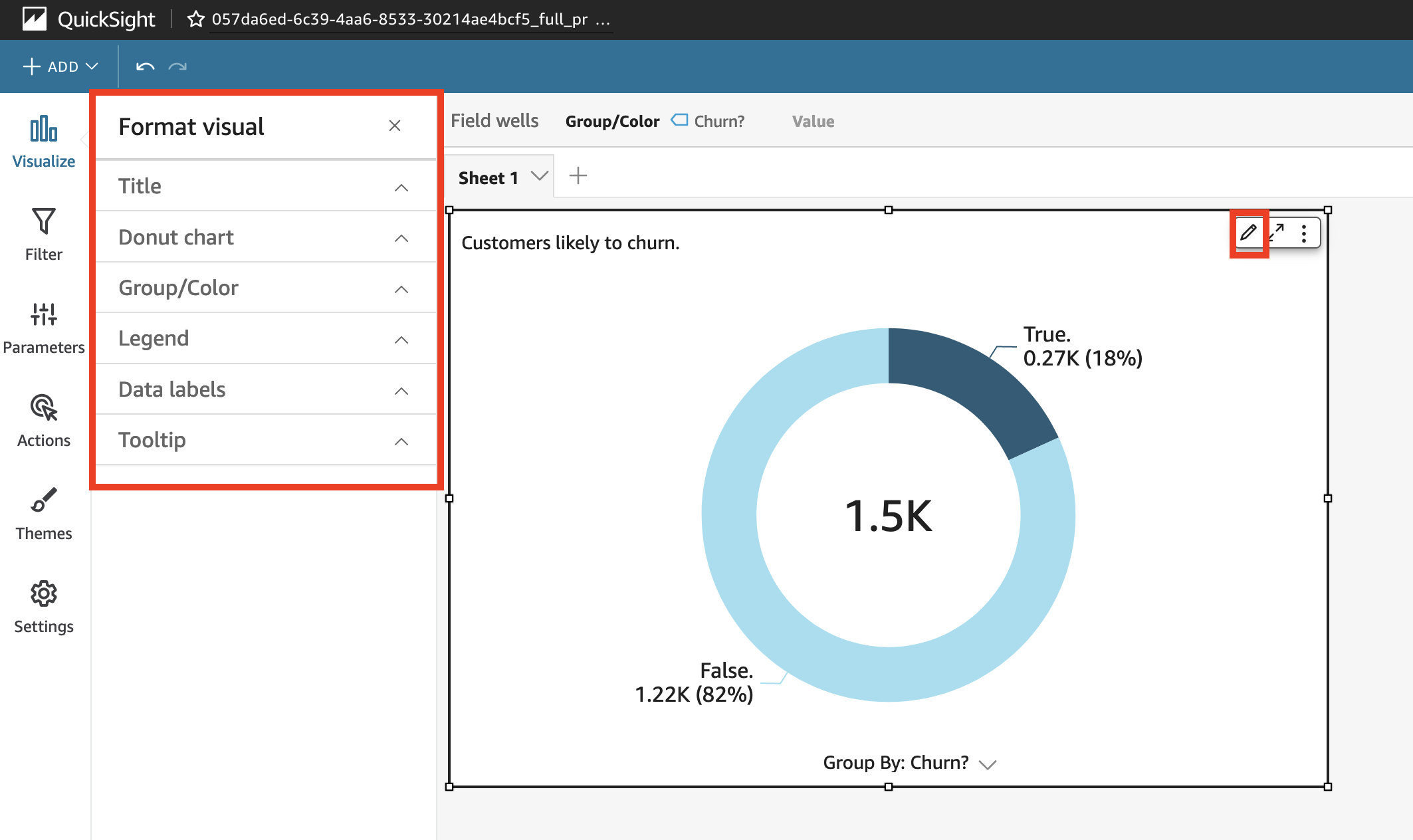Open the Actions pane
The image size is (1413, 840).
click(44, 420)
